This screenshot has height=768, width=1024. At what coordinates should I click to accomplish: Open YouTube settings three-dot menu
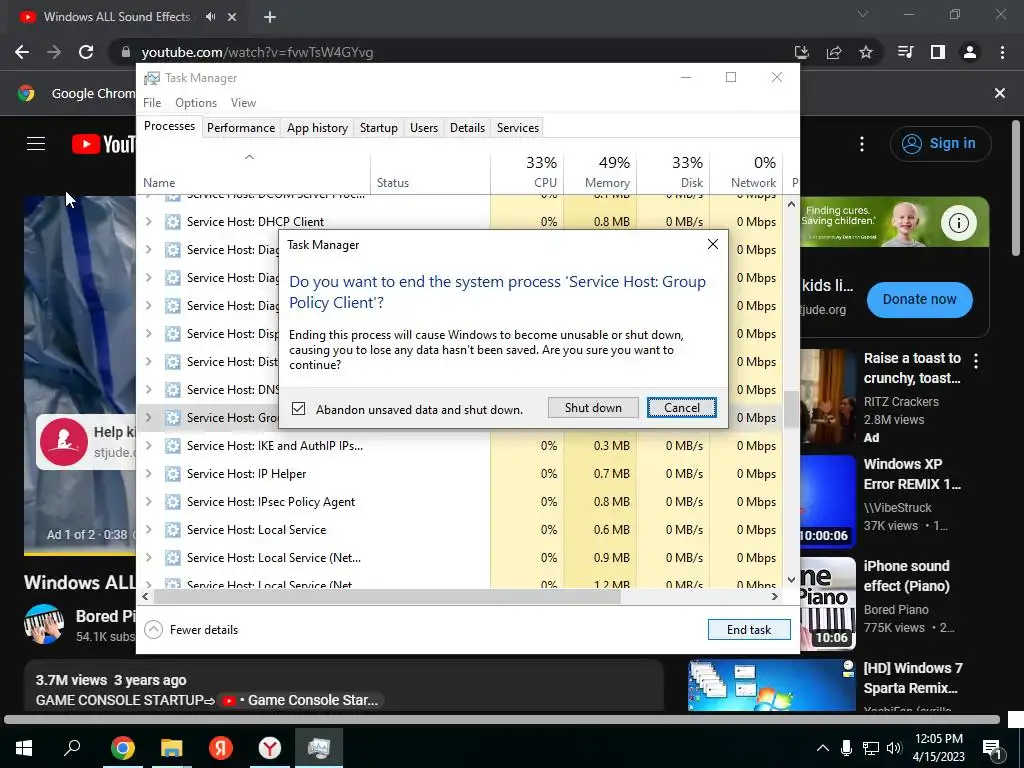point(862,144)
